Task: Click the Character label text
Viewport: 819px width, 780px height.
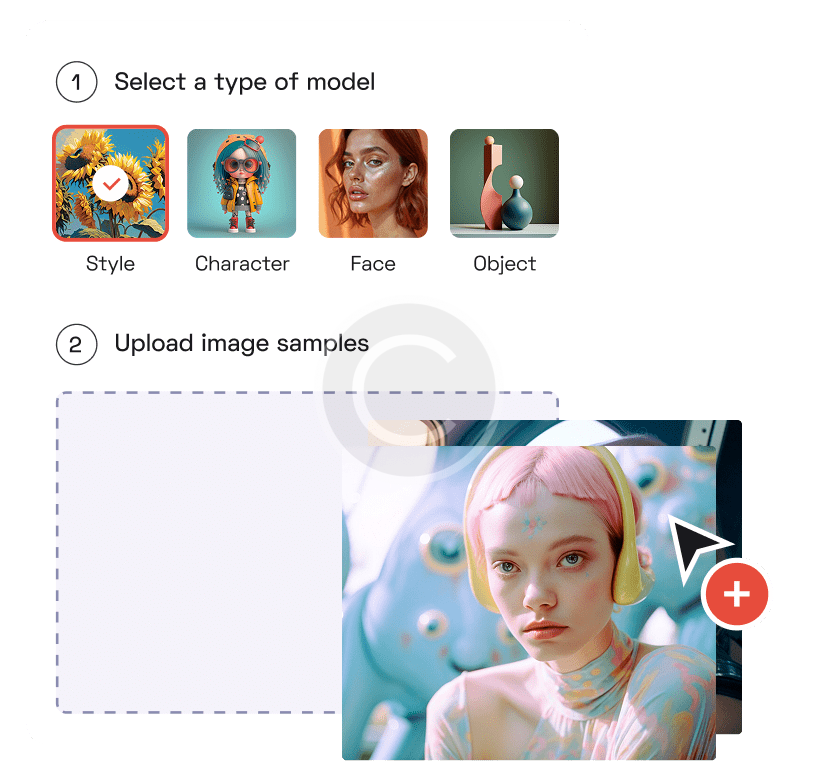Action: tap(242, 264)
